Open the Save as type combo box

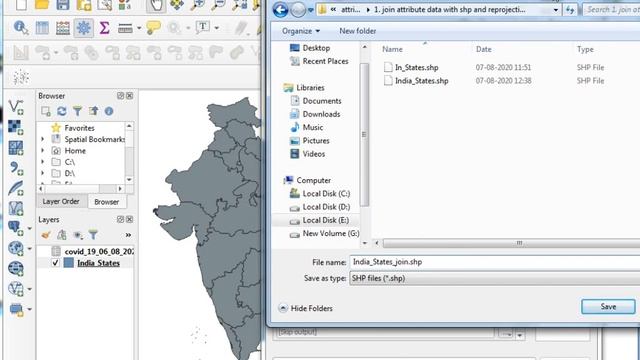495,278
